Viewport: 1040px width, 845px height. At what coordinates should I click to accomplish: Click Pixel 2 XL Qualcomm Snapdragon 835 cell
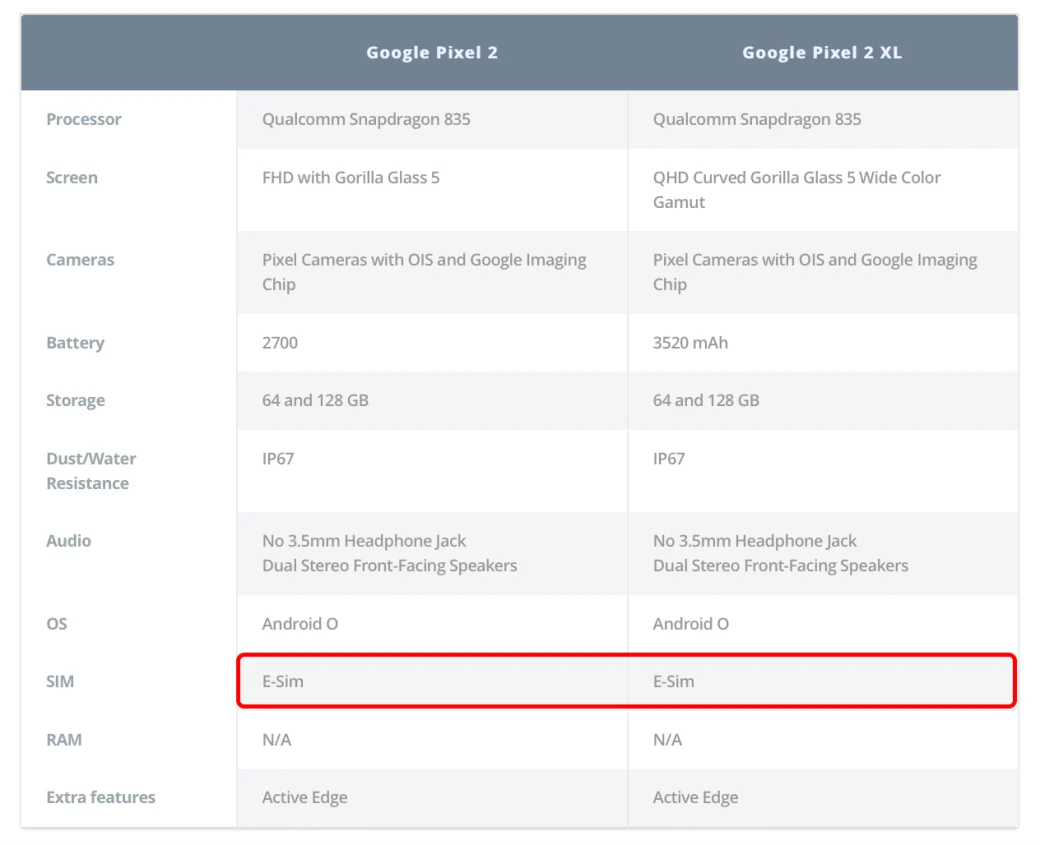[822, 119]
